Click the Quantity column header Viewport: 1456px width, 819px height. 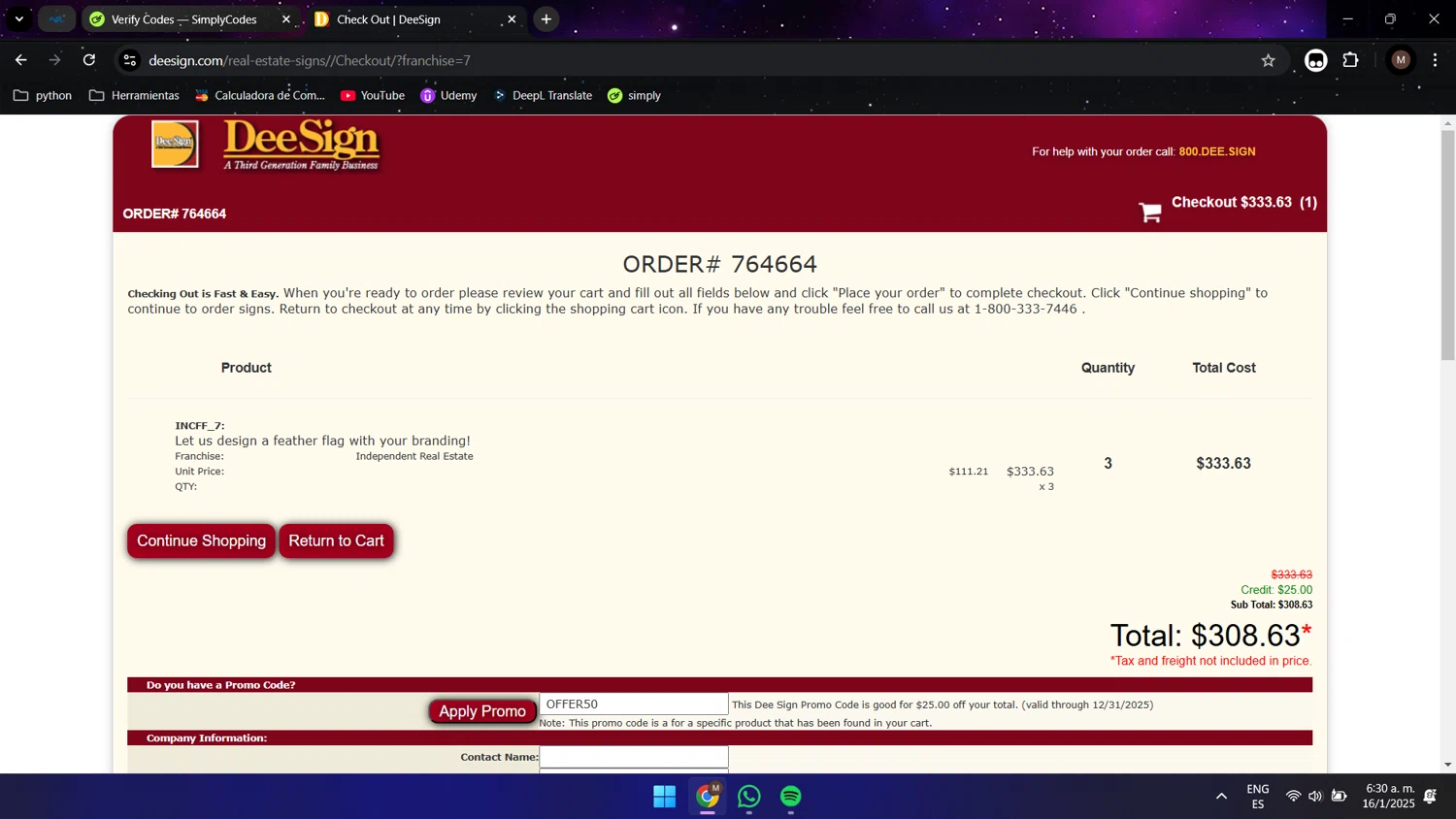click(x=1108, y=368)
